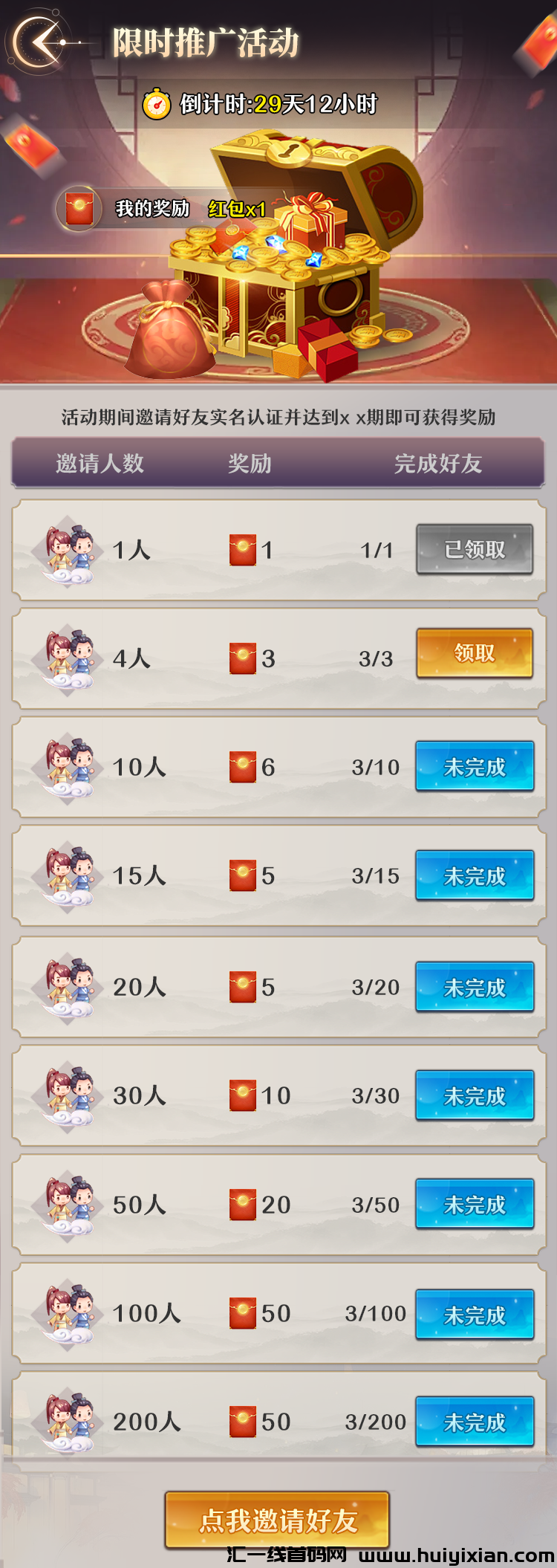Select the 完成好友 column header
The height and width of the screenshot is (1568, 557).
coord(438,464)
